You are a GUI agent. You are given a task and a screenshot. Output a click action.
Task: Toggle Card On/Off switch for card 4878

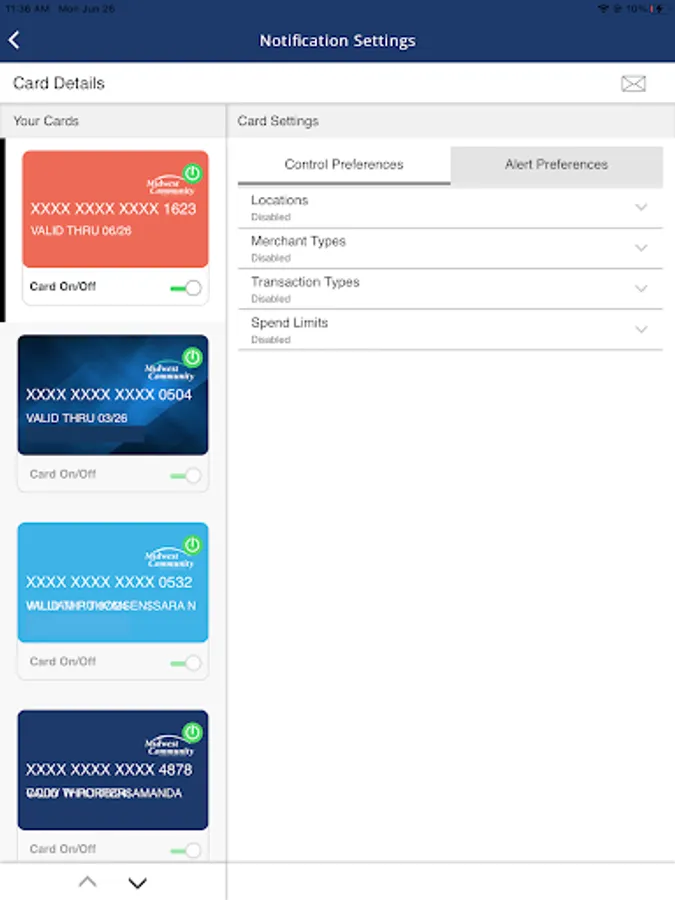click(x=186, y=850)
